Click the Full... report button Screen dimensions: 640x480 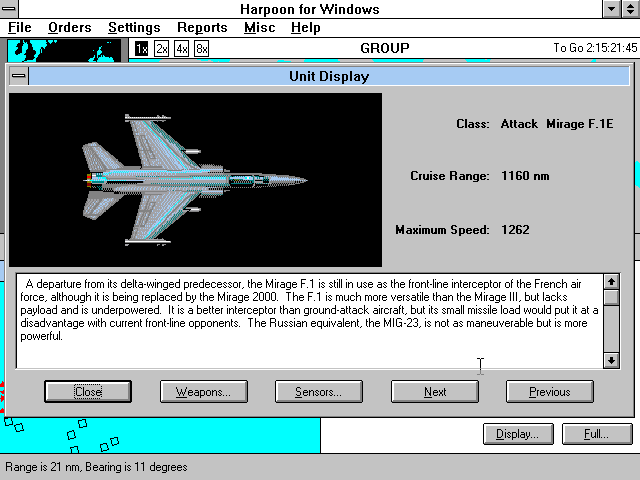[597, 434]
